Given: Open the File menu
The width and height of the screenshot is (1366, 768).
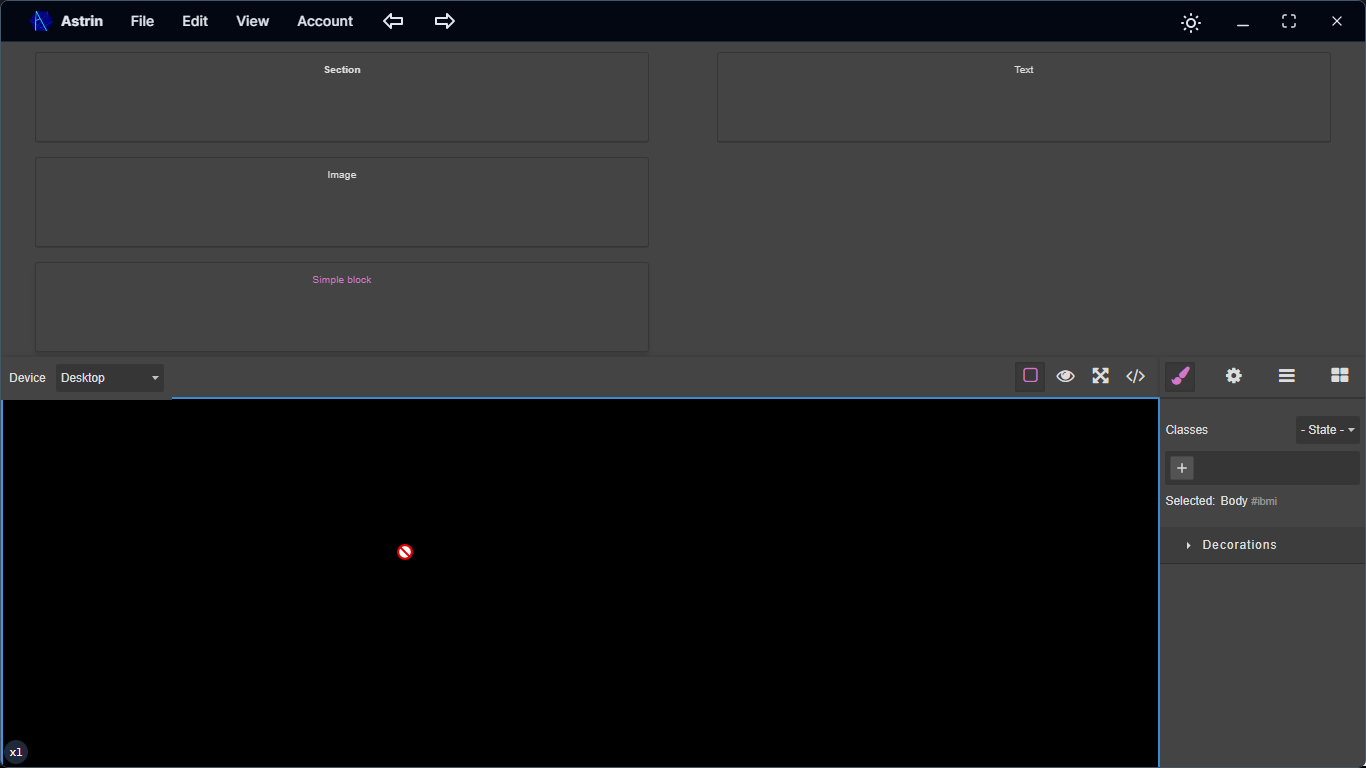Looking at the screenshot, I should (x=142, y=21).
